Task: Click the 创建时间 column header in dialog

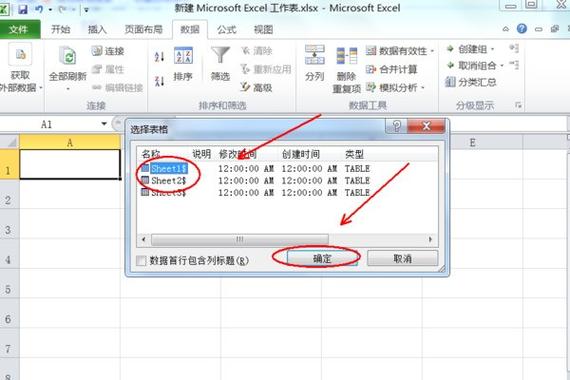Action: (301, 154)
